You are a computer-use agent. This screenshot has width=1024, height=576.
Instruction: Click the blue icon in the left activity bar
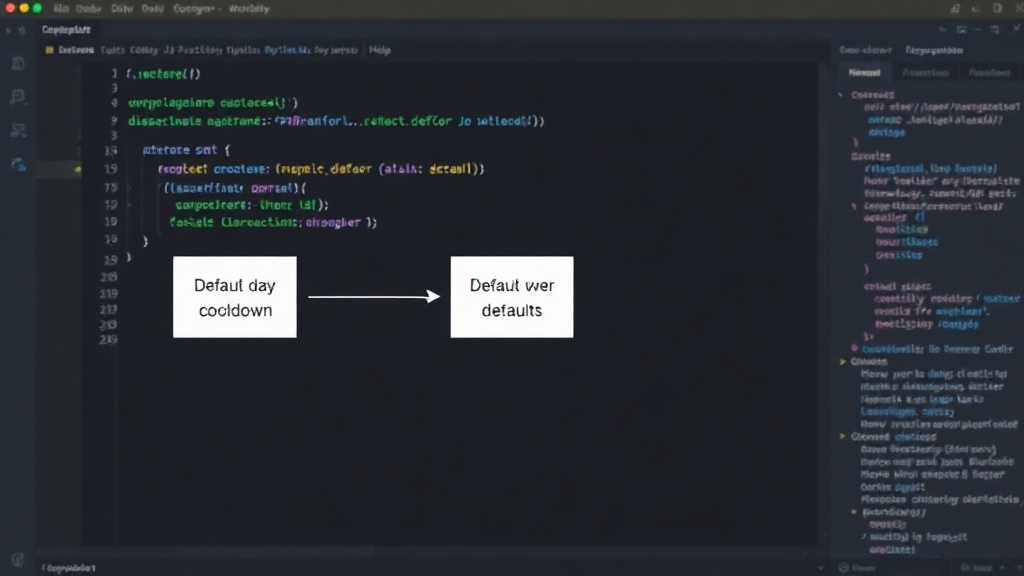click(x=18, y=165)
